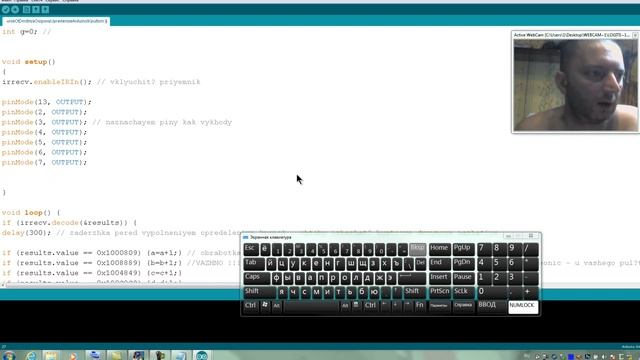The width and height of the screenshot is (640, 360).
Task: Toggle ScLk on the on-screen keyboard
Action: 463,292
